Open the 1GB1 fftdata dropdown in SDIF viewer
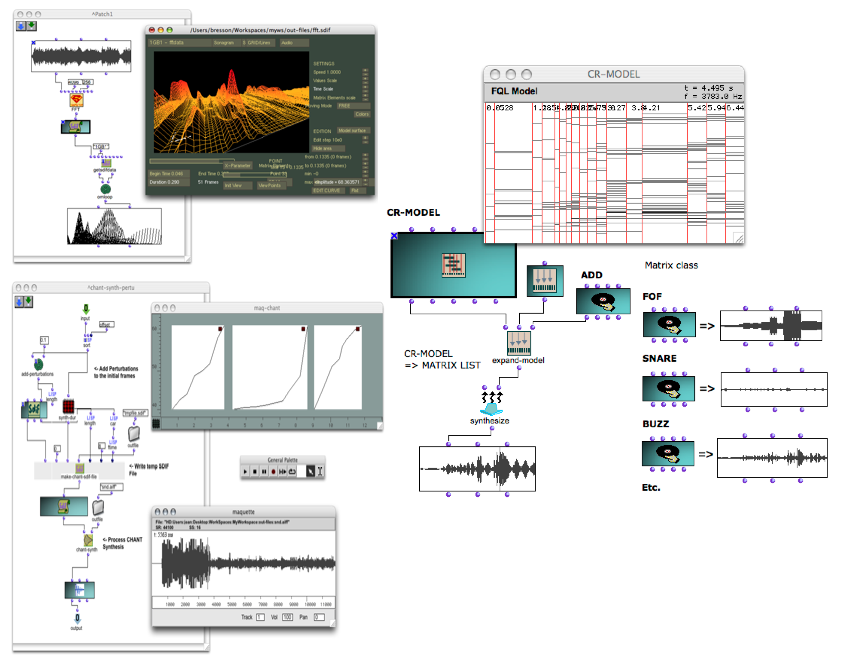 tap(179, 42)
